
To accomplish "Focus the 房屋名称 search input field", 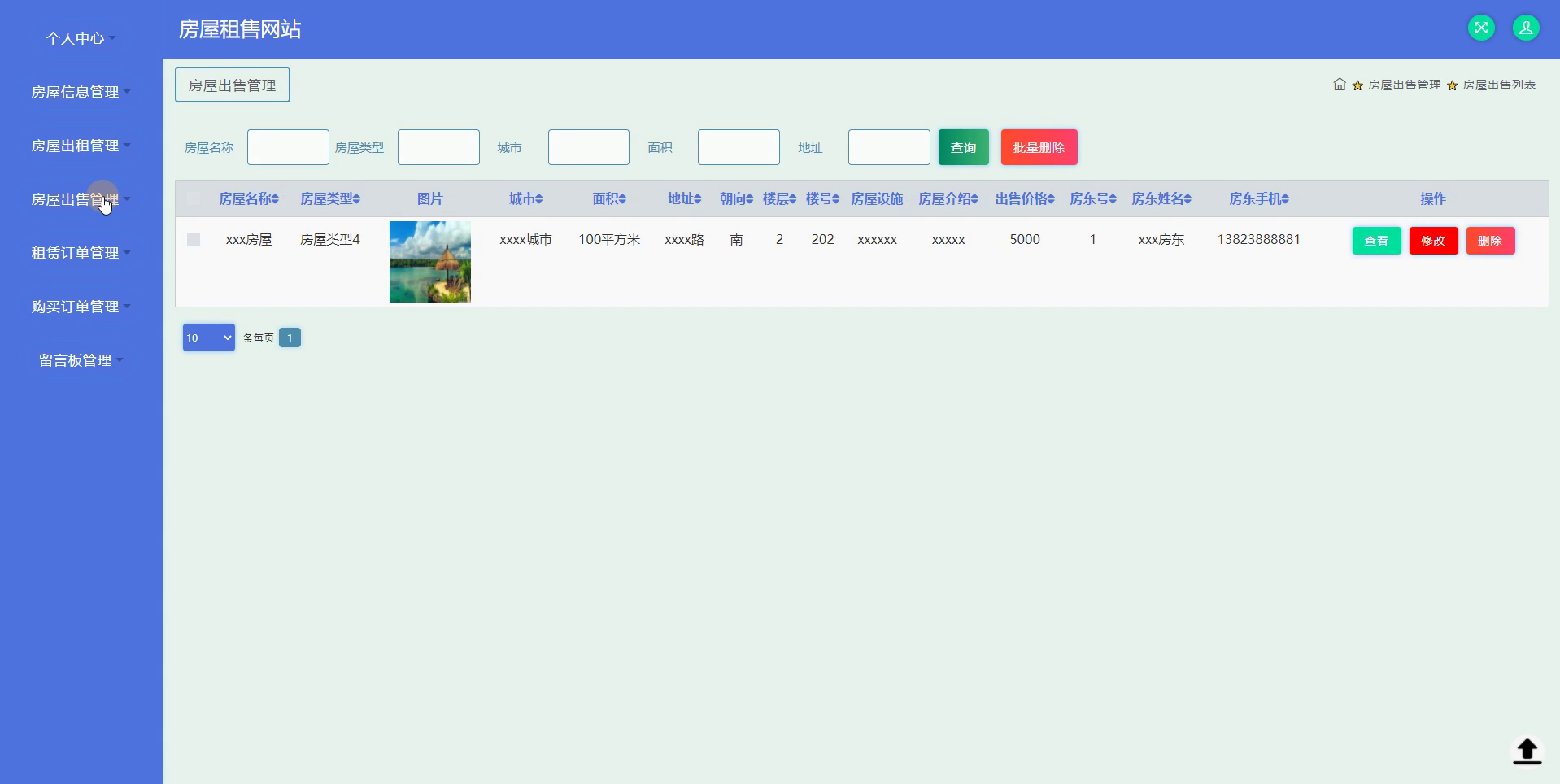I will (288, 147).
